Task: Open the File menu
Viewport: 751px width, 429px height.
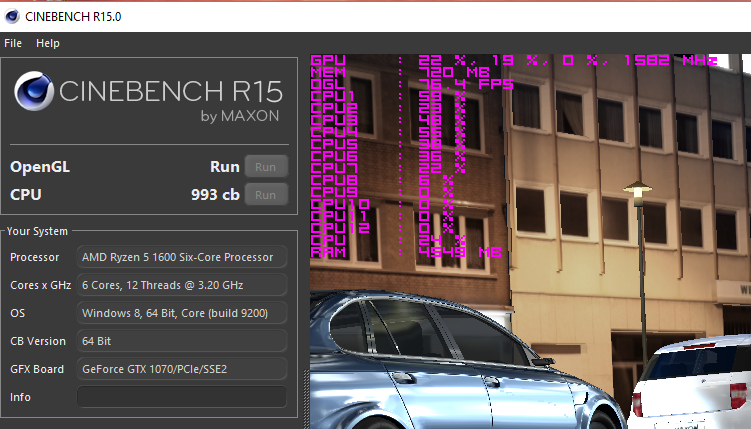Action: coord(13,43)
